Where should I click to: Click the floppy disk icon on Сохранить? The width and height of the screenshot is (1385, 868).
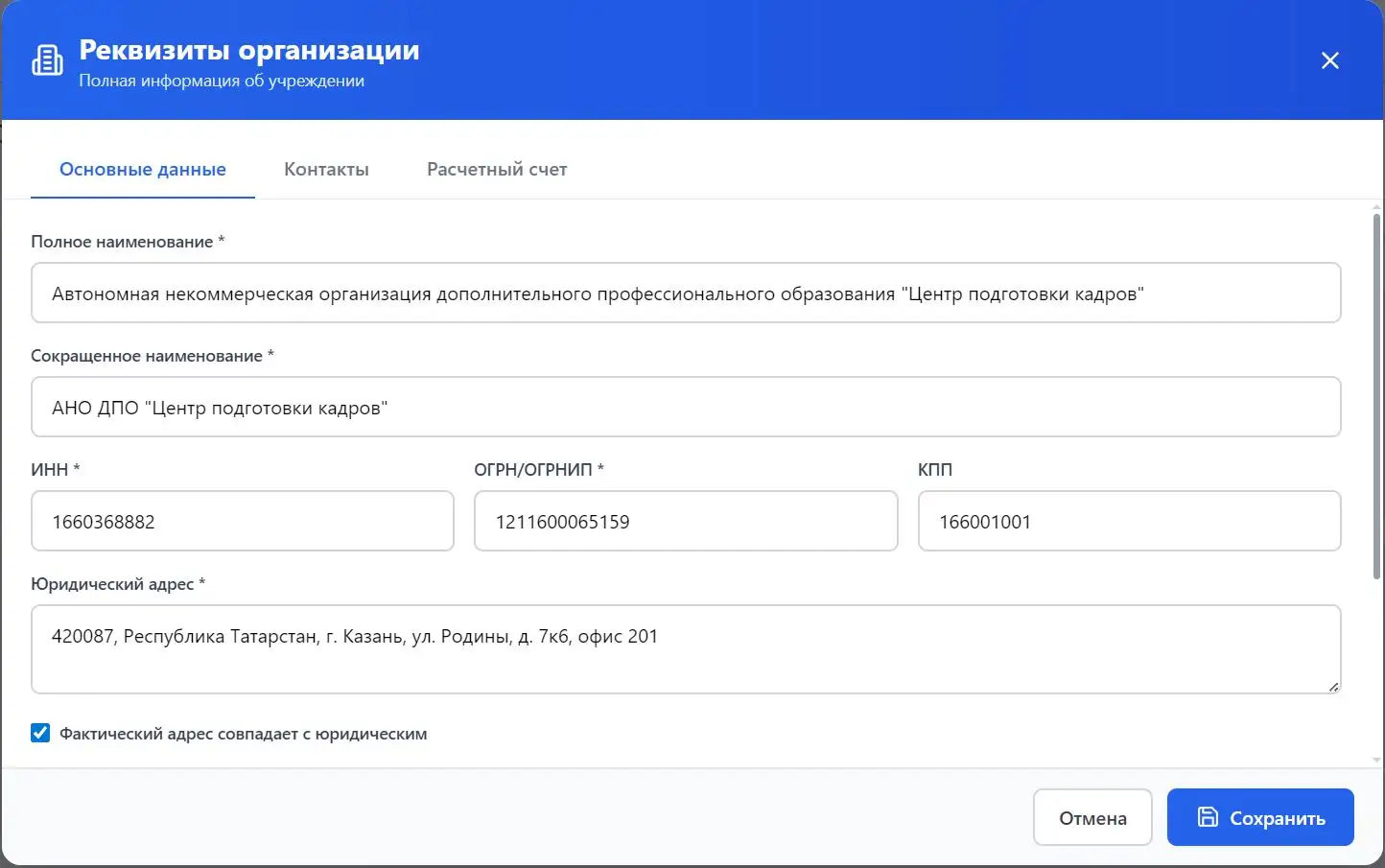pyautogui.click(x=1208, y=817)
